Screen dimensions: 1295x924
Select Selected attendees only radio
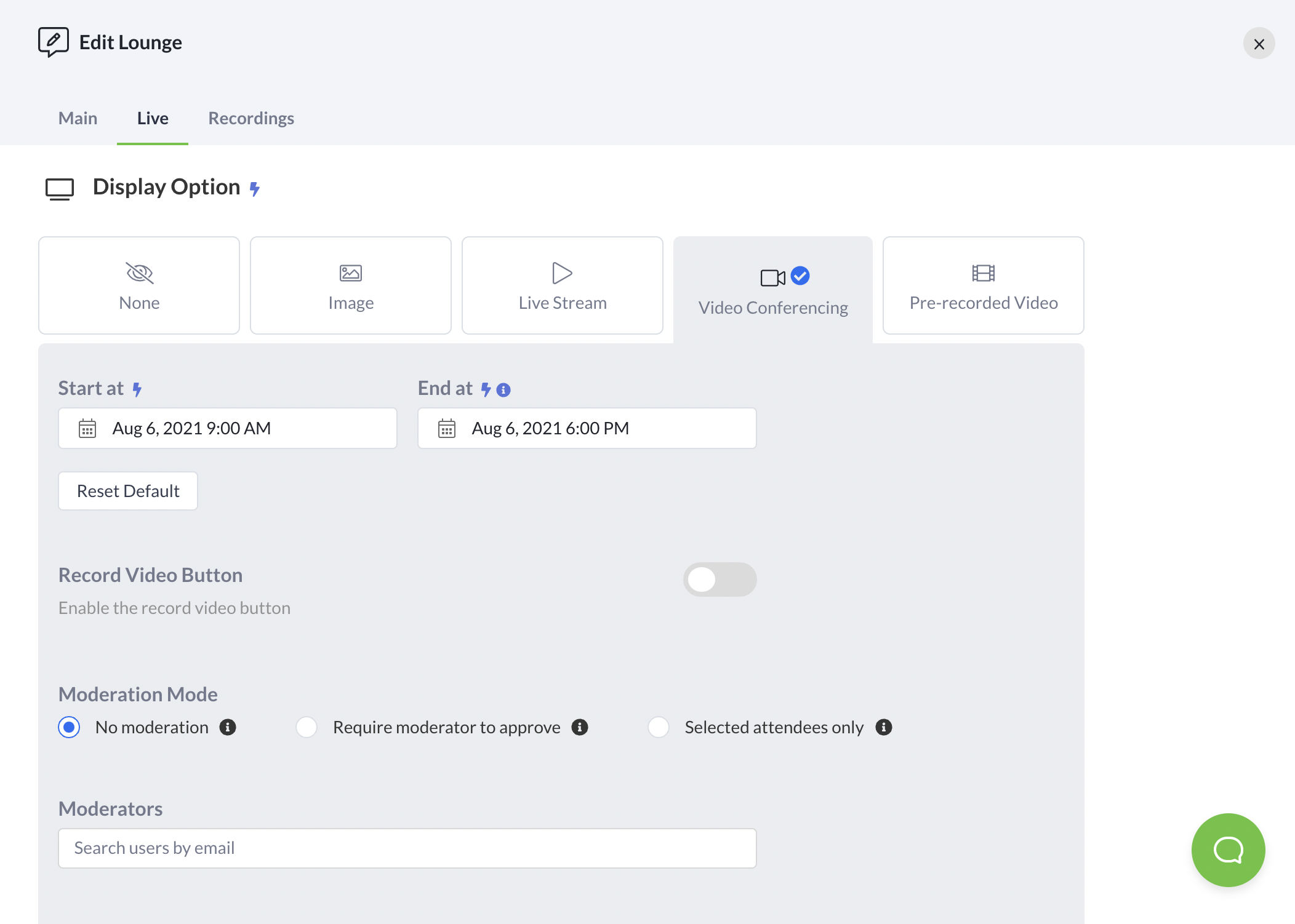pyautogui.click(x=659, y=727)
